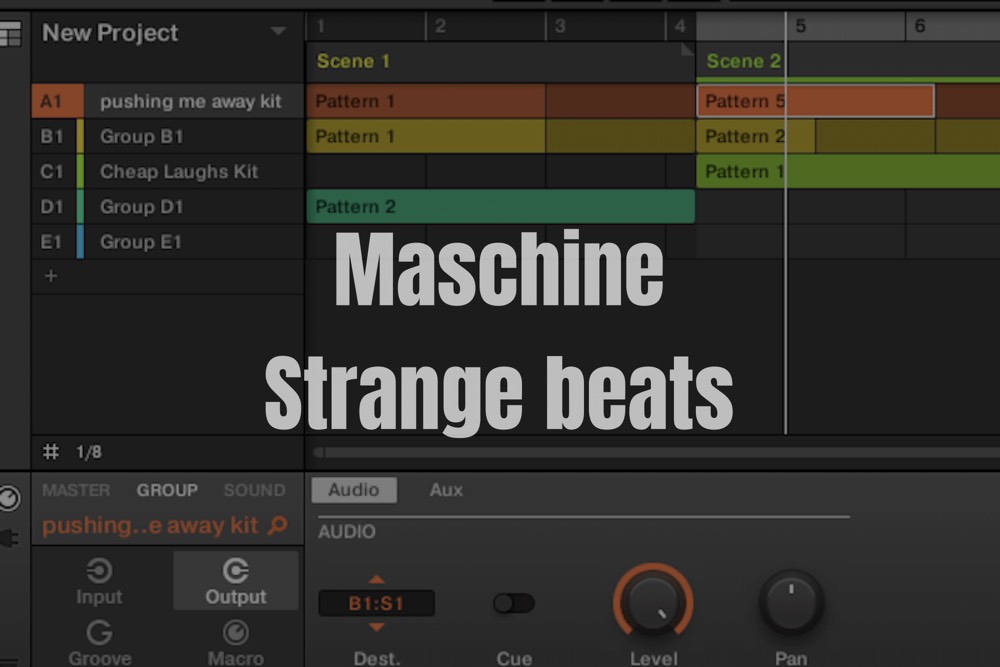1000x667 pixels.
Task: Open the Groove properties page
Action: (x=100, y=641)
